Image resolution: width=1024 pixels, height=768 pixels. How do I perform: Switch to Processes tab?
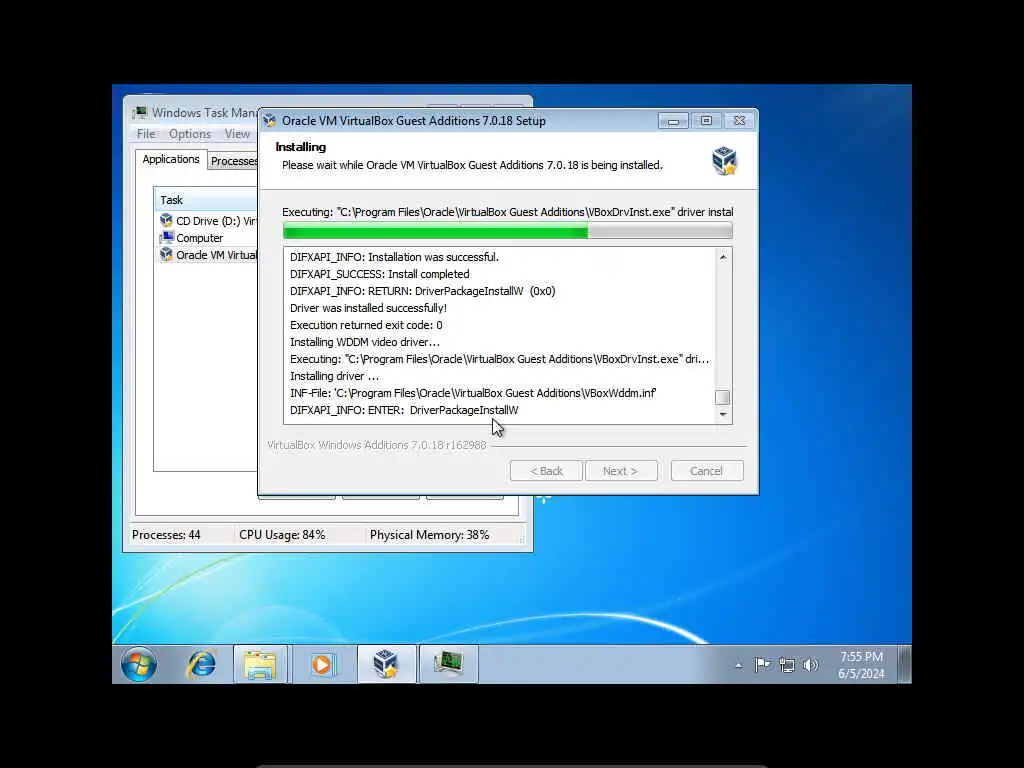[234, 161]
